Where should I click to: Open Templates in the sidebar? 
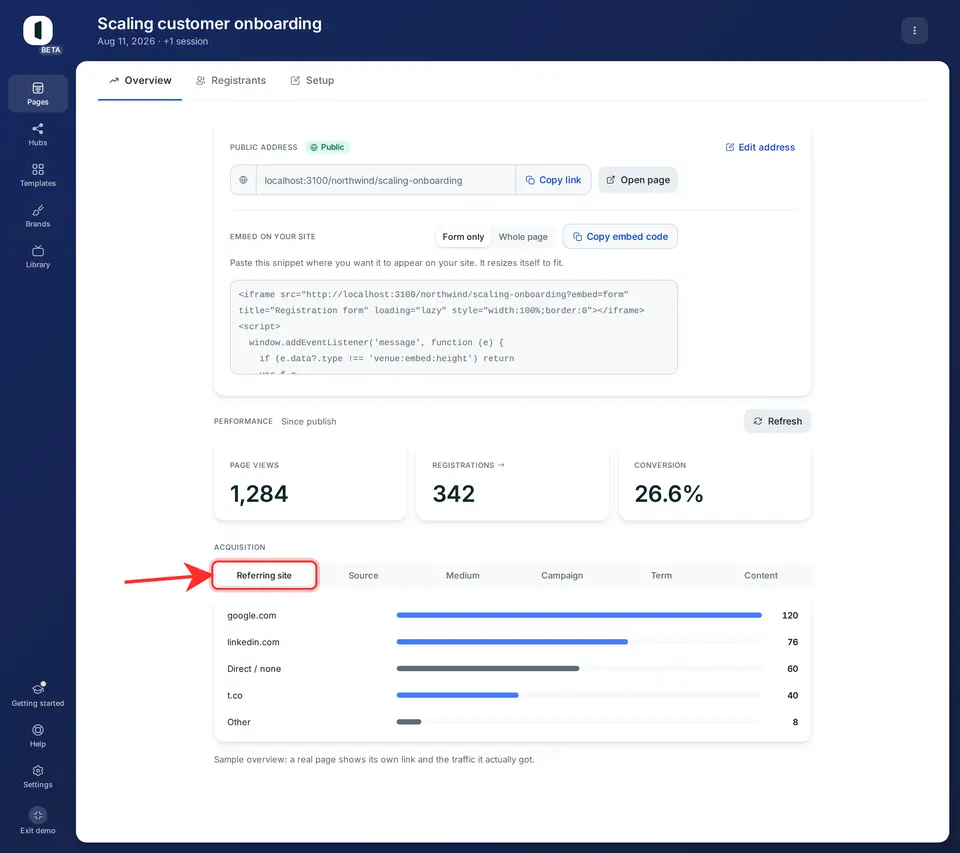tap(38, 175)
